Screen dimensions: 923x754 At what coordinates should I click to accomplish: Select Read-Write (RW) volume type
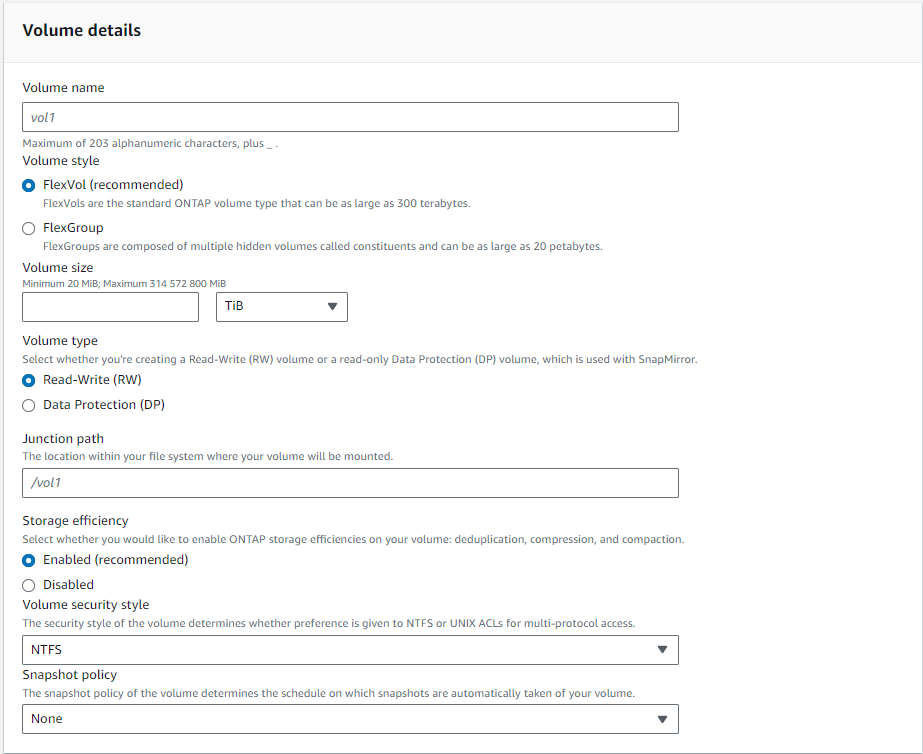(x=28, y=380)
